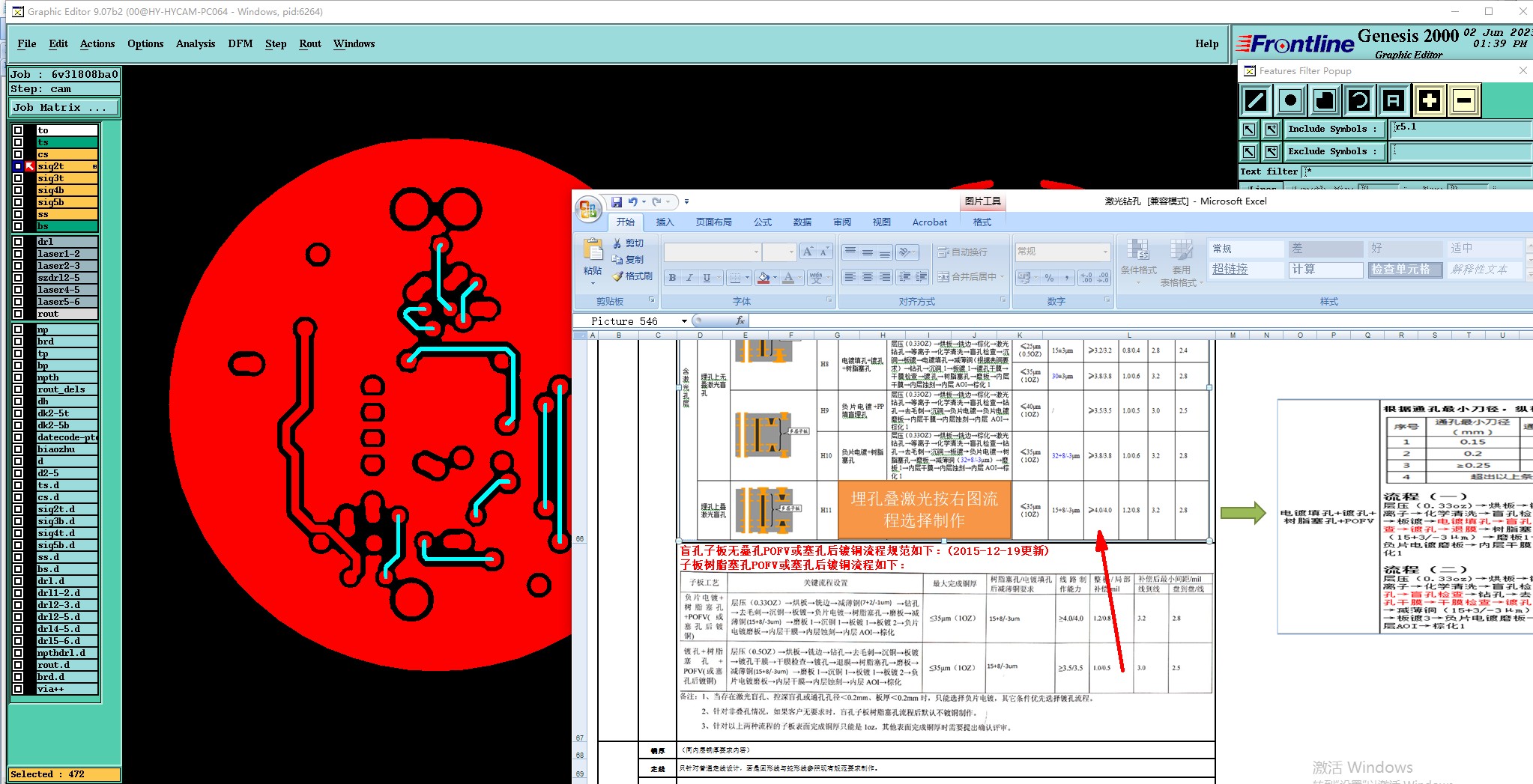Open Customize Quick Access Toolbar dropdown
1533x784 pixels.
[686, 201]
